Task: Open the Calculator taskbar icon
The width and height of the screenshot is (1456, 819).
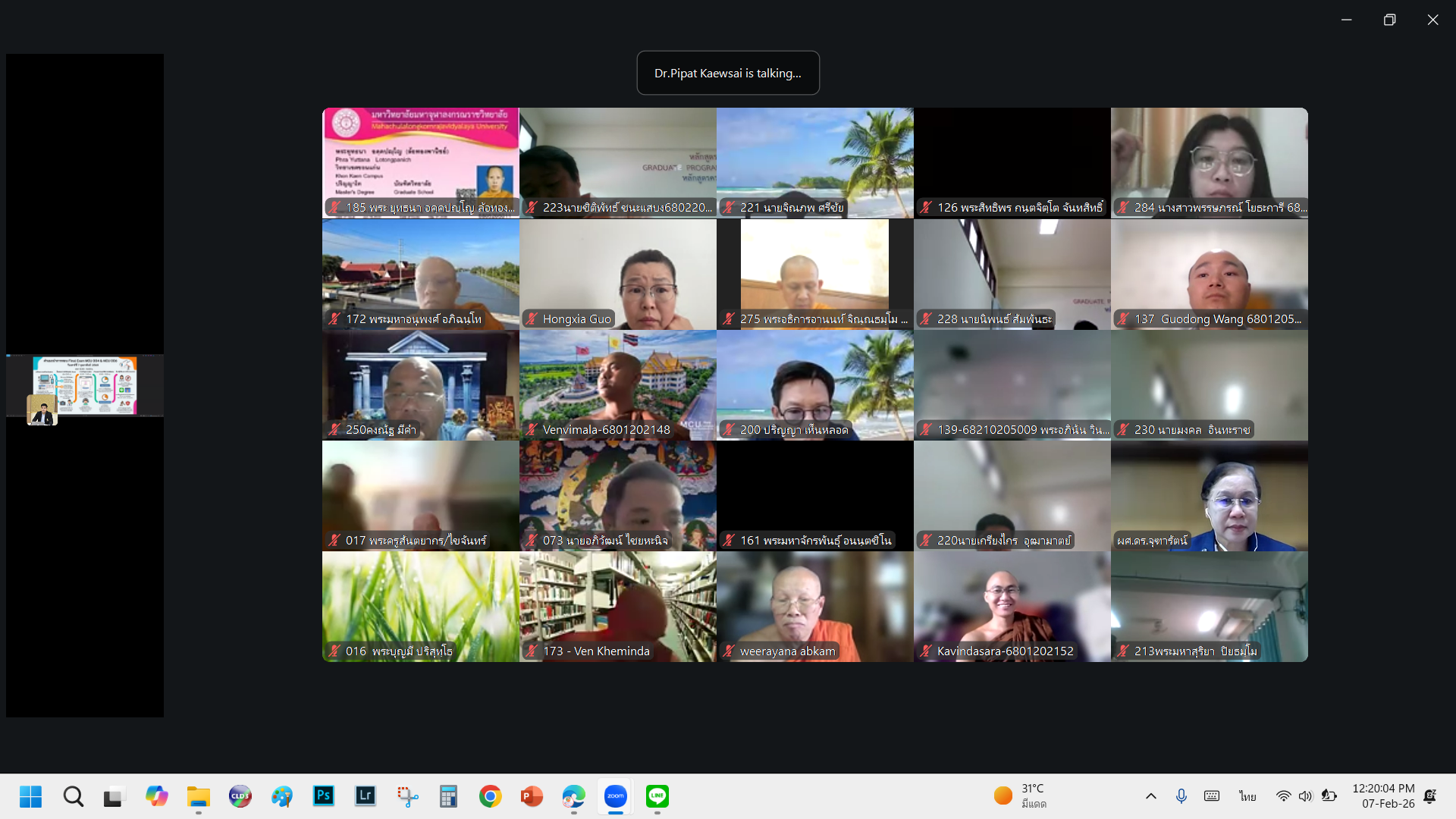Action: point(448,795)
